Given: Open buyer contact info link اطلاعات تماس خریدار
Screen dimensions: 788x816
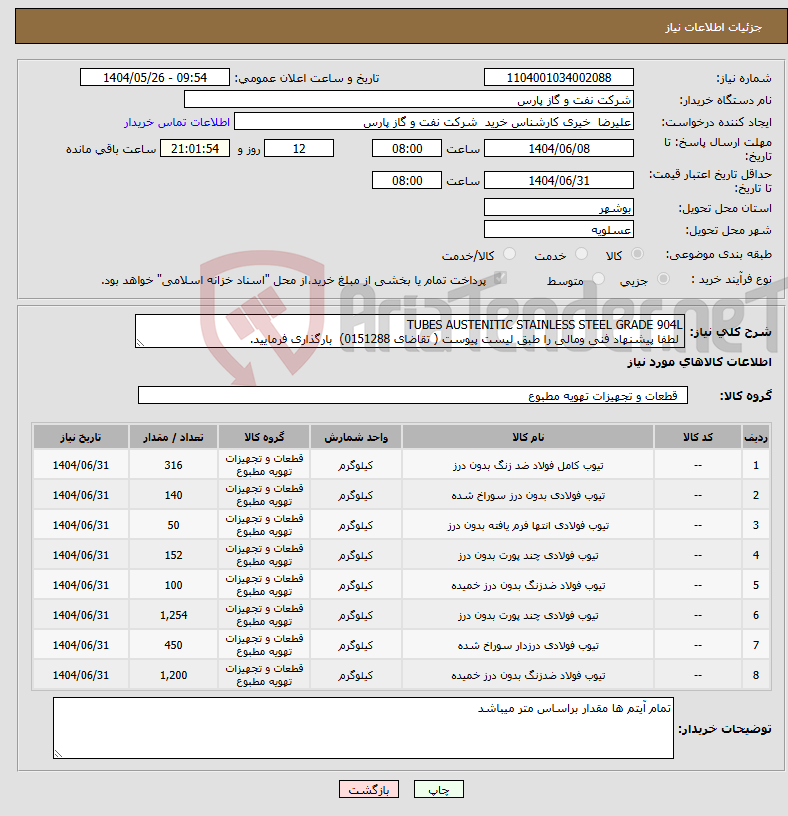Looking at the screenshot, I should point(177,122).
